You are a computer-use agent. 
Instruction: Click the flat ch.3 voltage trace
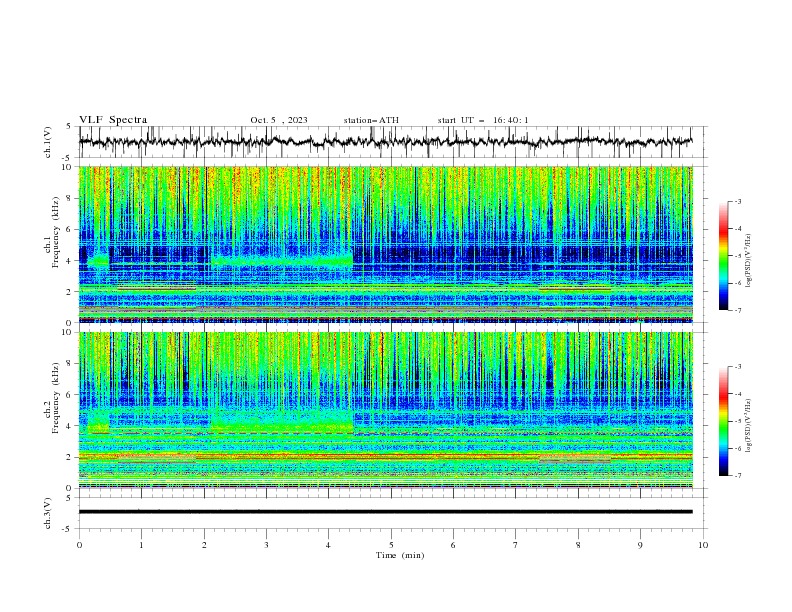386,512
